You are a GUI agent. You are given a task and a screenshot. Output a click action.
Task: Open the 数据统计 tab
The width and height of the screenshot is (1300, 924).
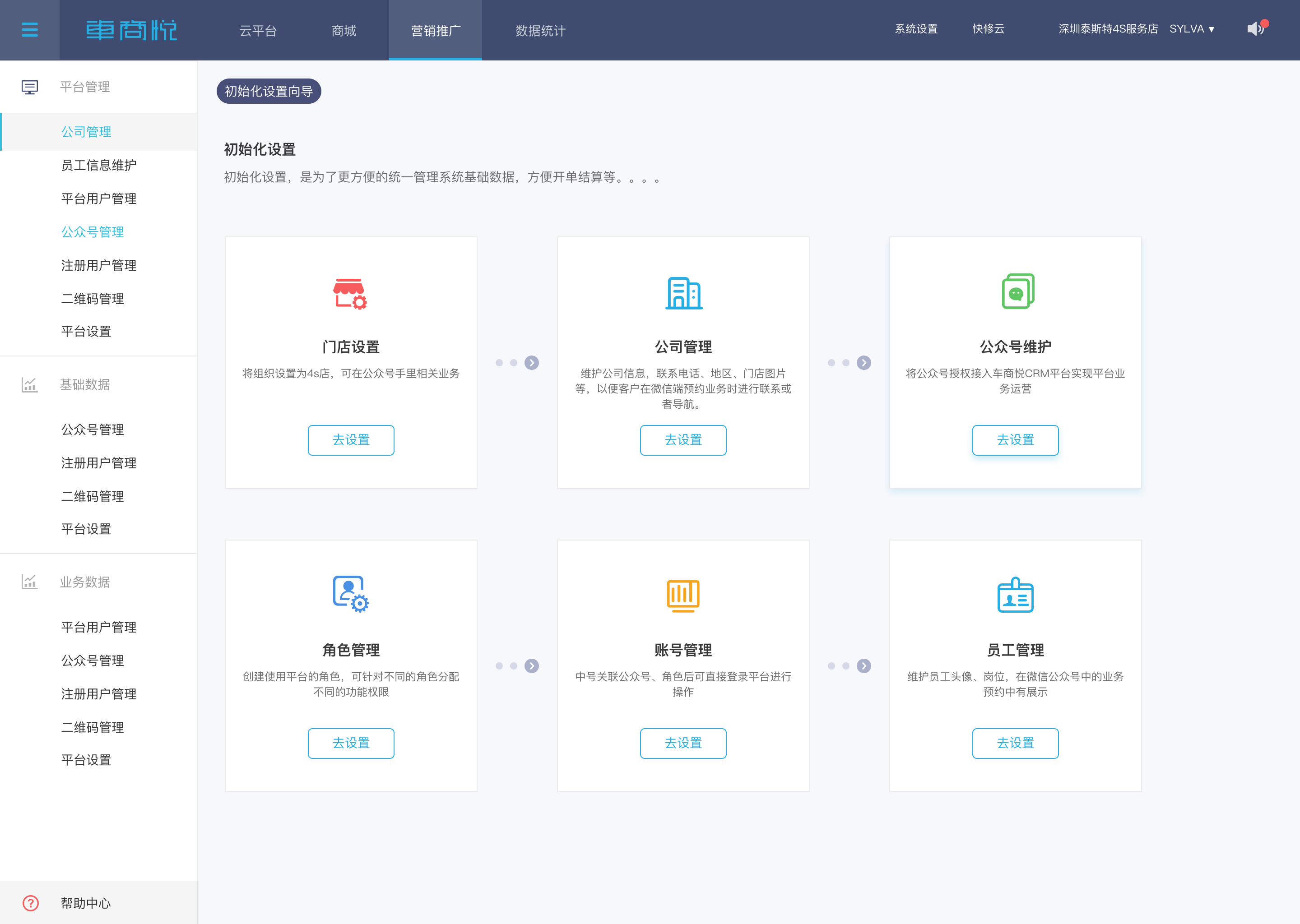(540, 31)
